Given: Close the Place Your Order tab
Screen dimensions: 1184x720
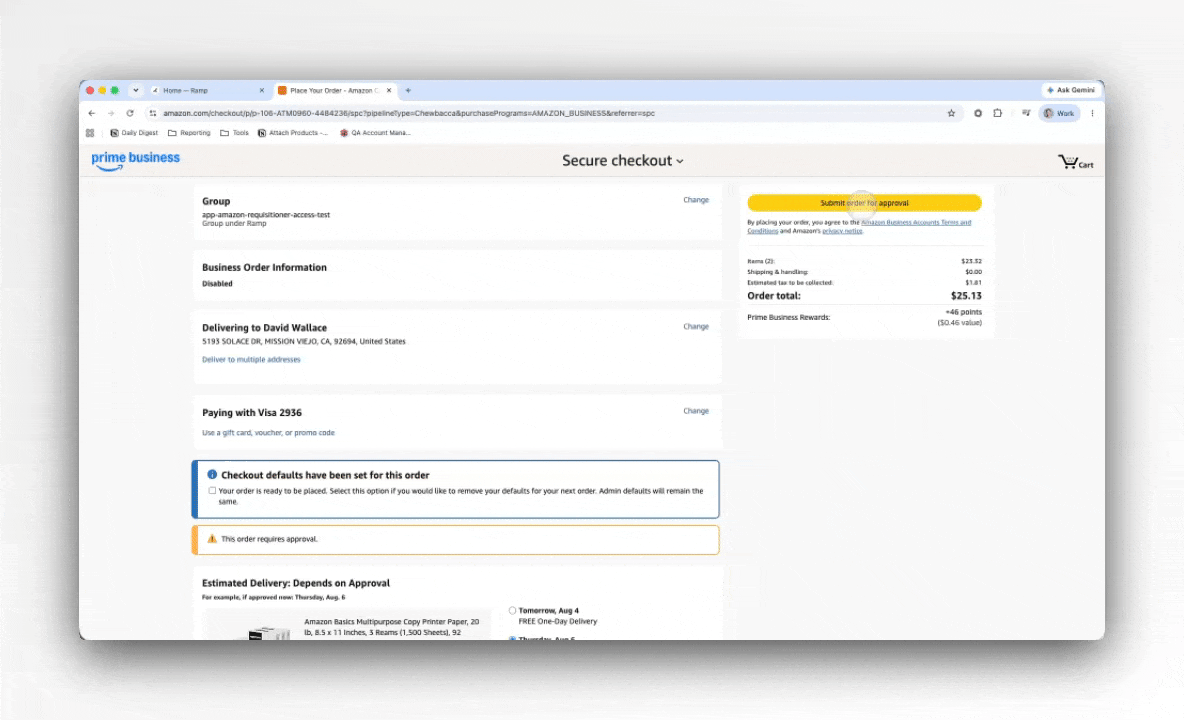Looking at the screenshot, I should click(x=389, y=91).
